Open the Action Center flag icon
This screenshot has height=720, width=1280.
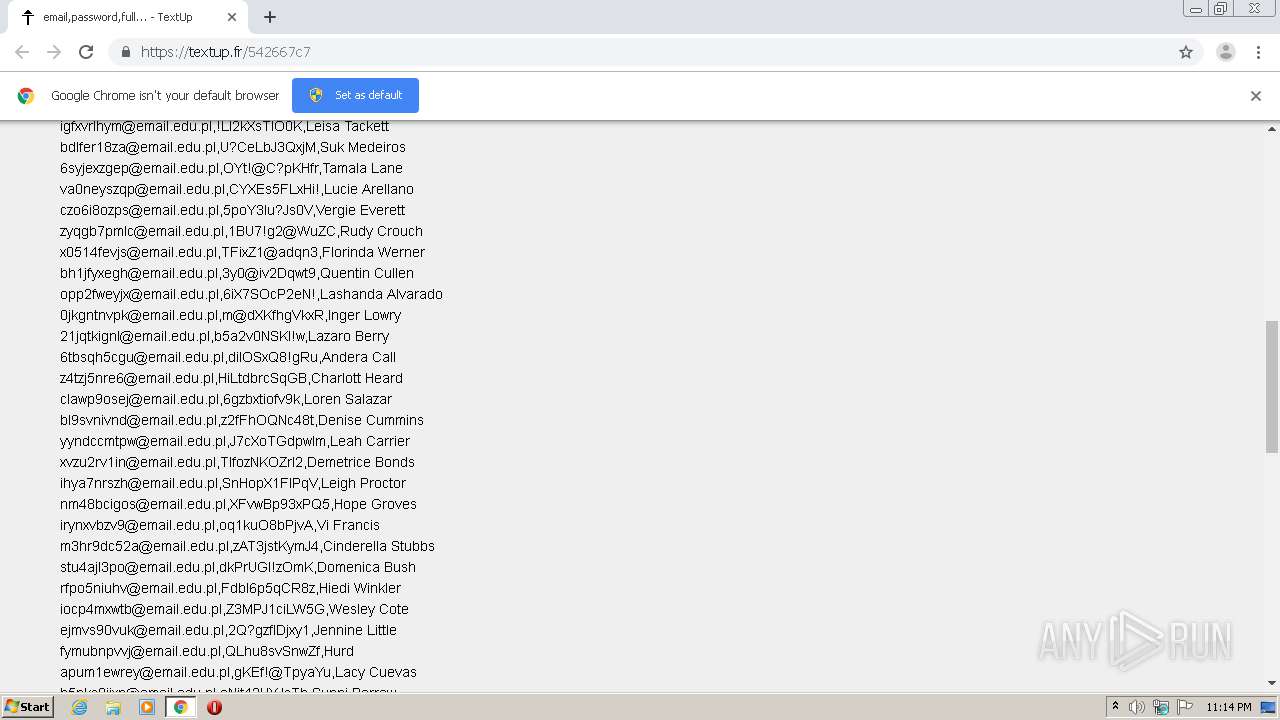click(1185, 707)
